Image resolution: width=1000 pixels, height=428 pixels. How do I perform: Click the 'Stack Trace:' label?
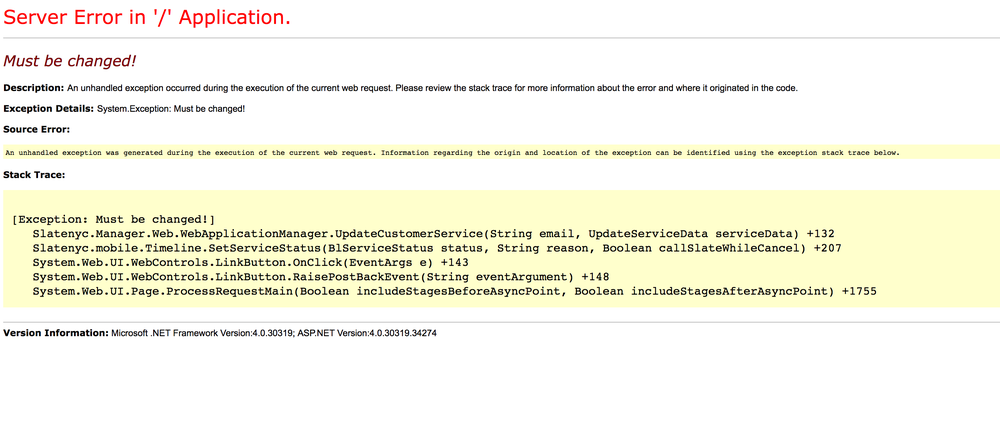[x=34, y=174]
